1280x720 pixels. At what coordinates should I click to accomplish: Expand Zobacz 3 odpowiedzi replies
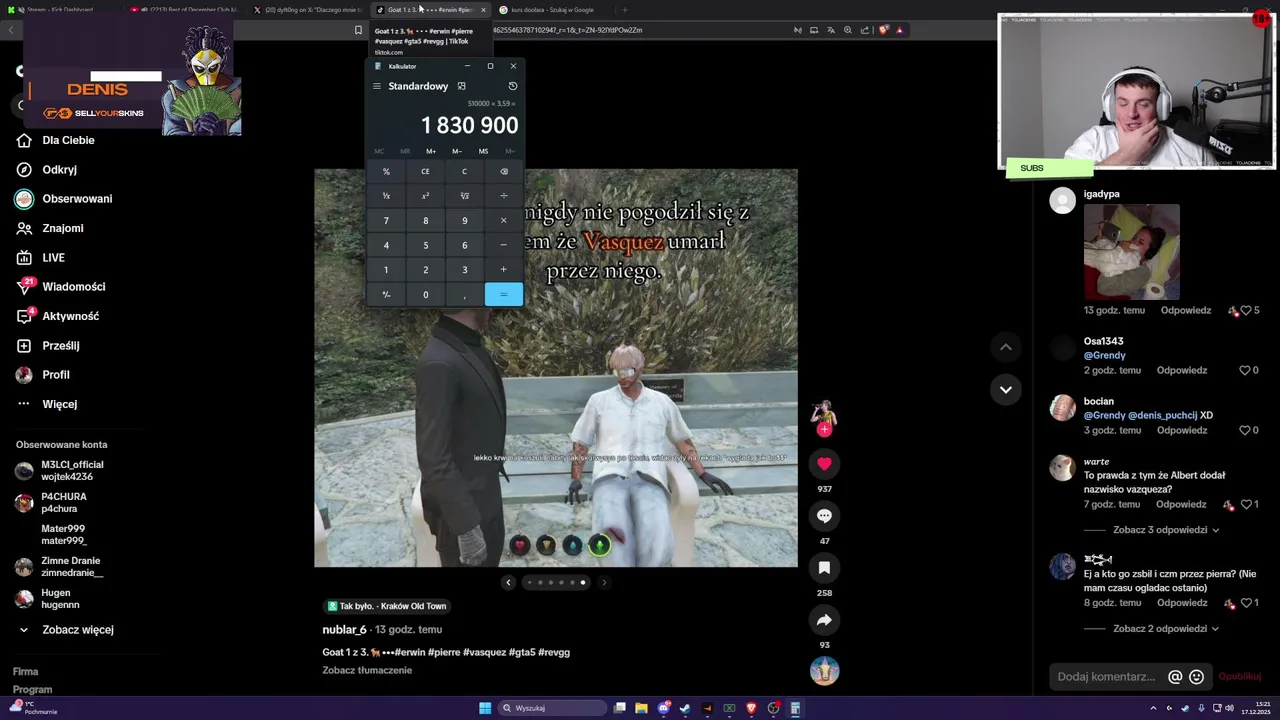[1166, 530]
